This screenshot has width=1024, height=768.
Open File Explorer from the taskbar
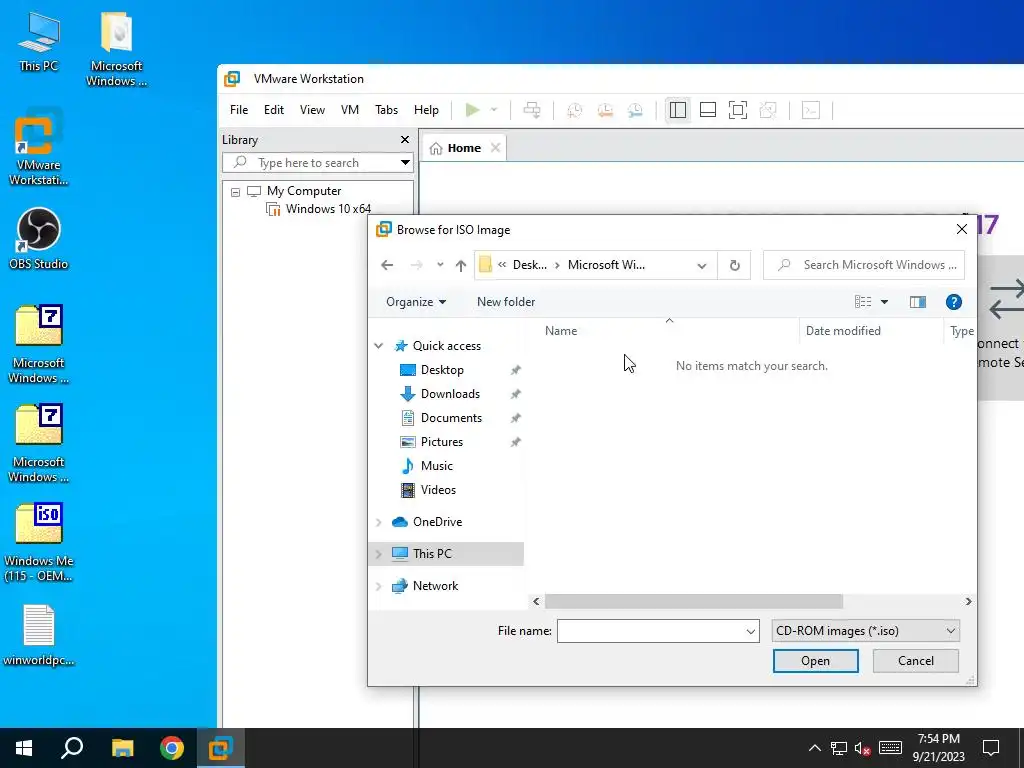[122, 748]
